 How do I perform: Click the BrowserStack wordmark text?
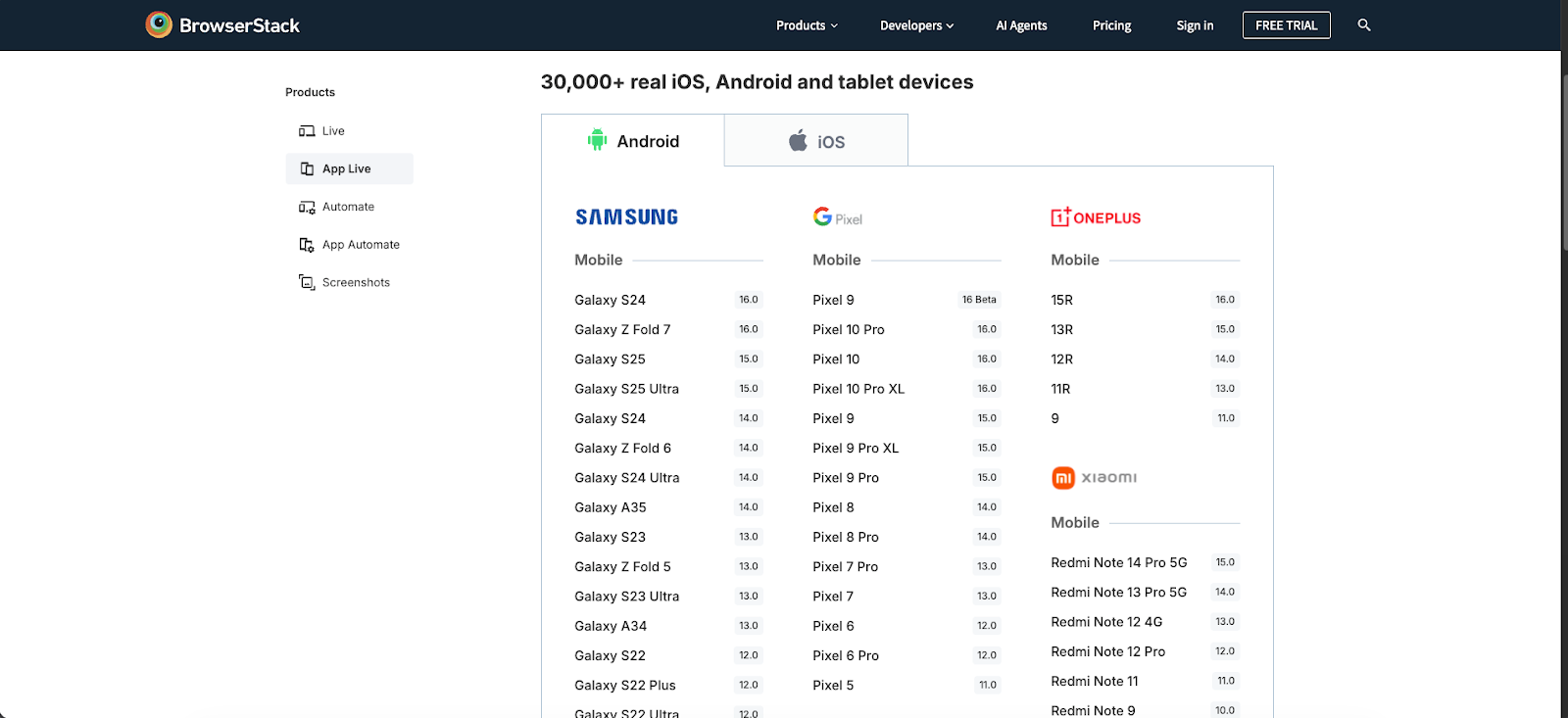pyautogui.click(x=239, y=25)
